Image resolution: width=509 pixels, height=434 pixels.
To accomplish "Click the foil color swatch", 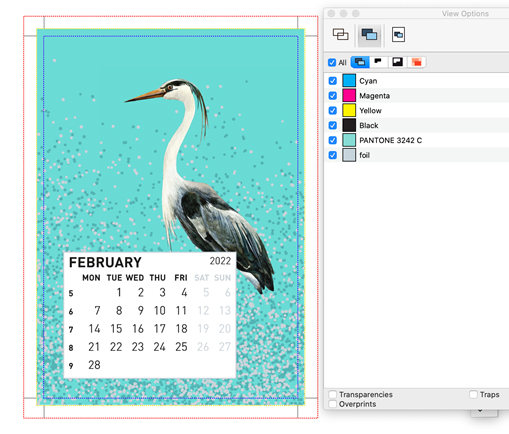I will (349, 155).
